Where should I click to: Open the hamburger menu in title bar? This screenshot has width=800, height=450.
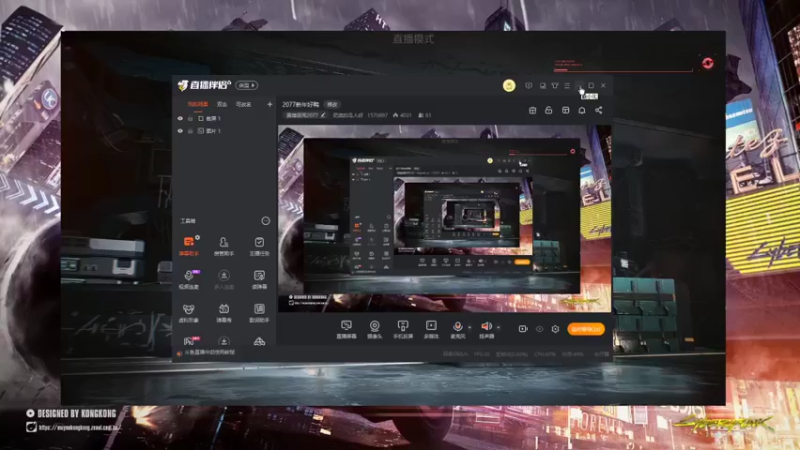point(567,86)
